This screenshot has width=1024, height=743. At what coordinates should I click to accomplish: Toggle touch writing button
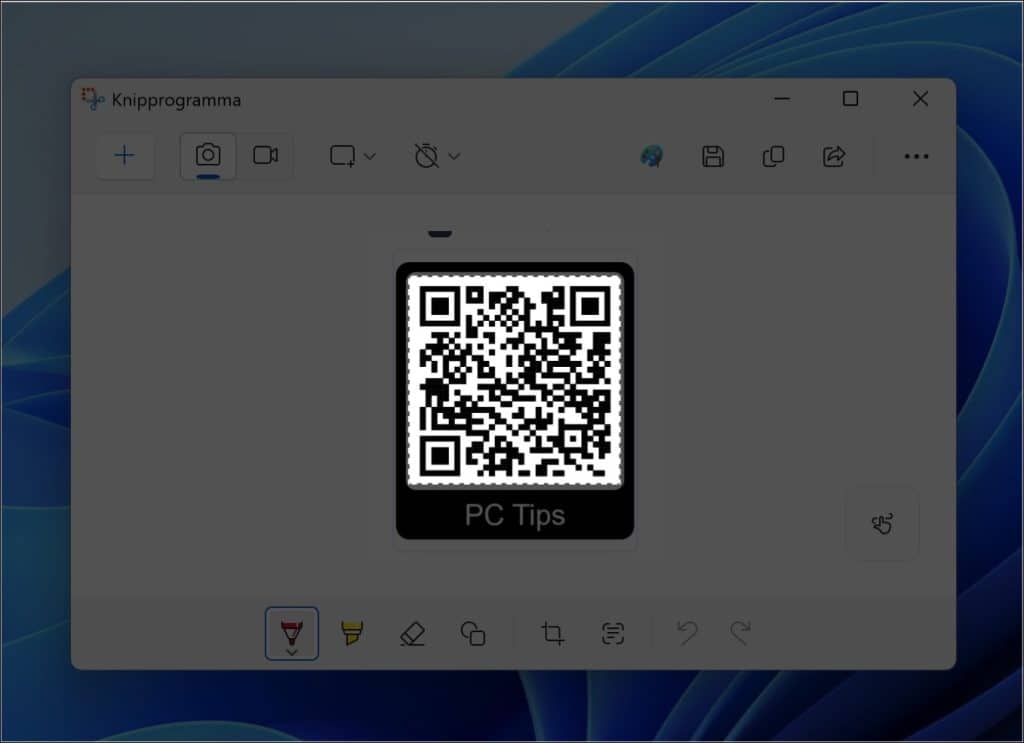click(x=882, y=524)
